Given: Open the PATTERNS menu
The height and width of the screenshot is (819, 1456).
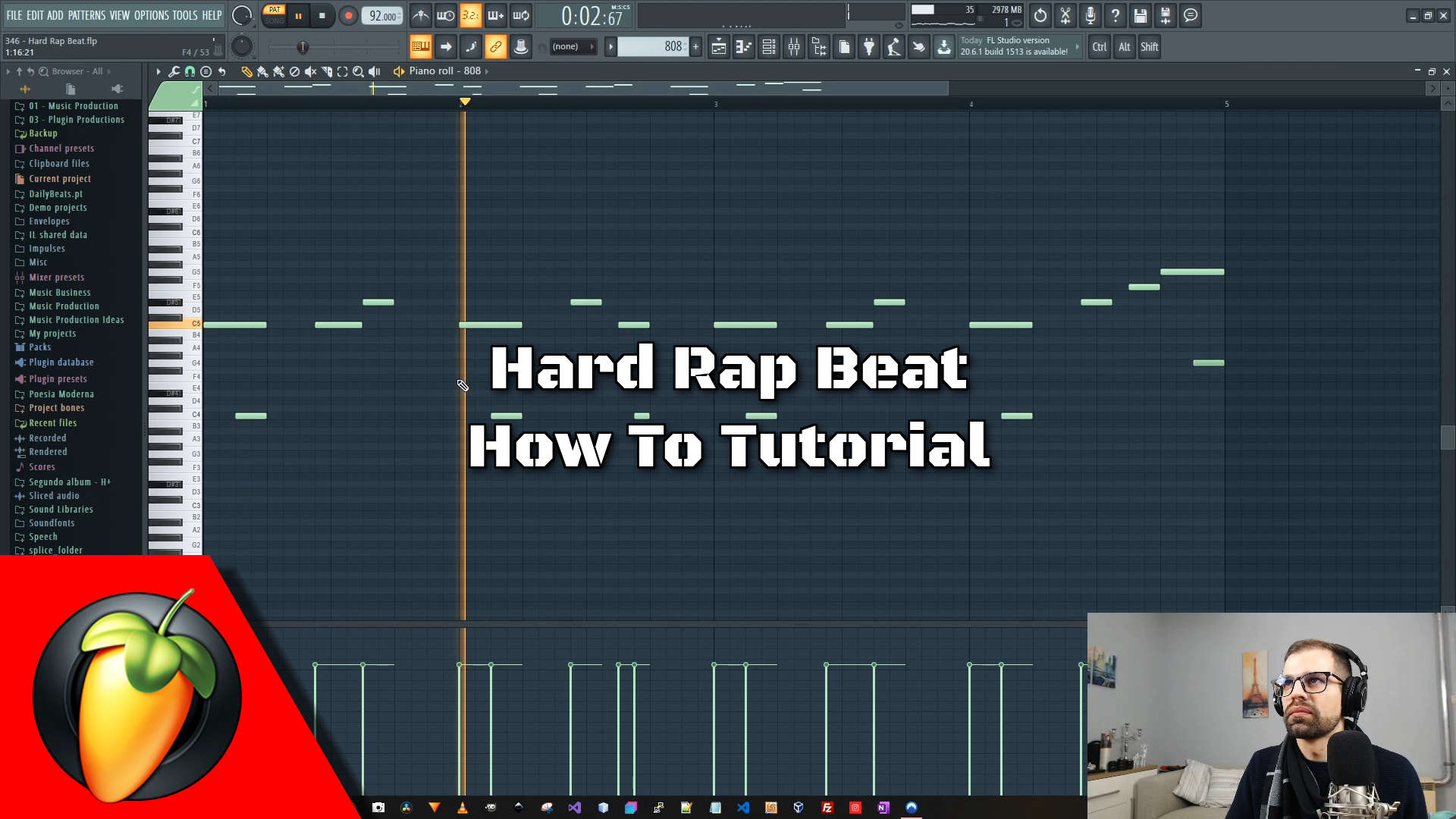Looking at the screenshot, I should tap(87, 14).
